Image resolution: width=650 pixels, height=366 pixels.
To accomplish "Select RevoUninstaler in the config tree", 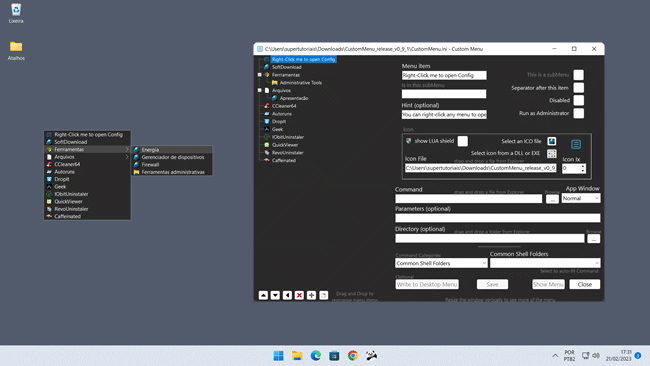I will tap(288, 153).
